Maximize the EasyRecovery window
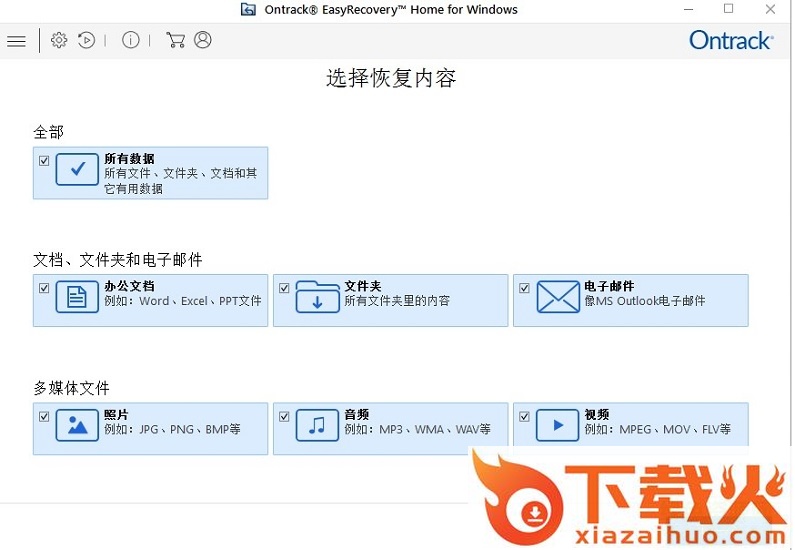Viewport: 795px width, 550px height. point(729,9)
